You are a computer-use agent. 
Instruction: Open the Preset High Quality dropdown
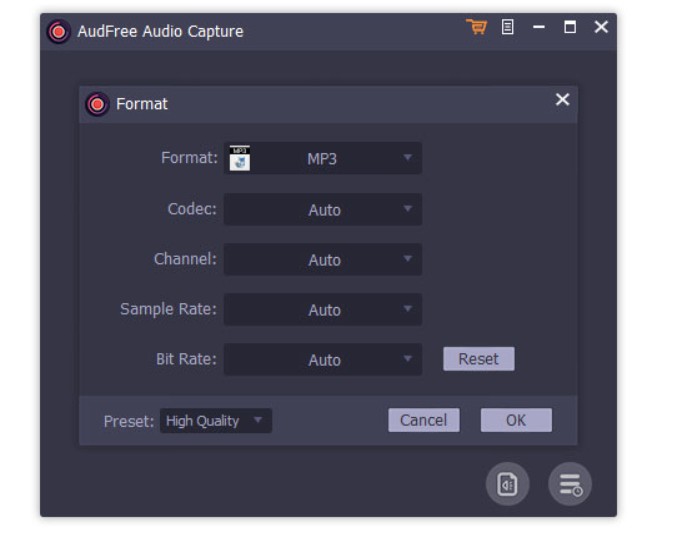tap(216, 421)
